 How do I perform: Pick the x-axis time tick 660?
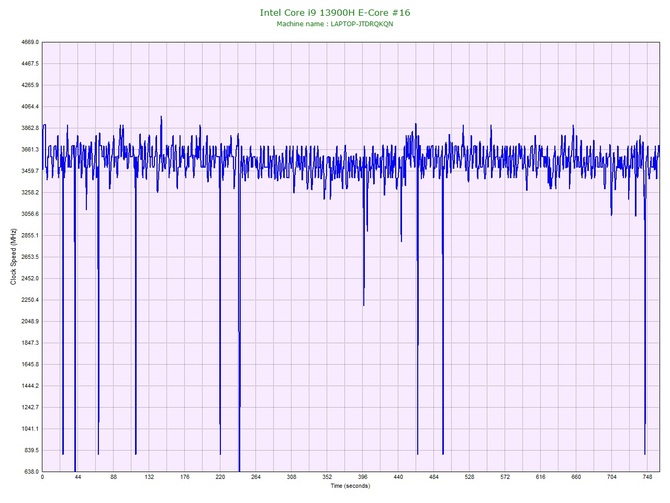coord(576,477)
